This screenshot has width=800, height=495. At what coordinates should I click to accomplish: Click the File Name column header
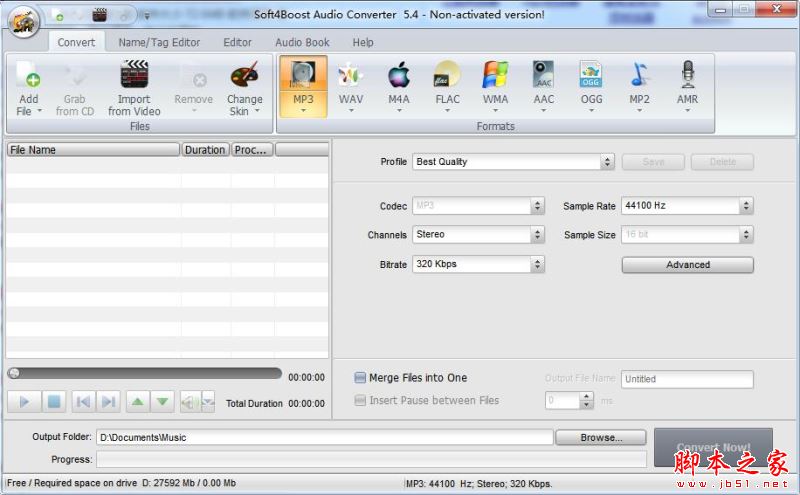pyautogui.click(x=93, y=150)
